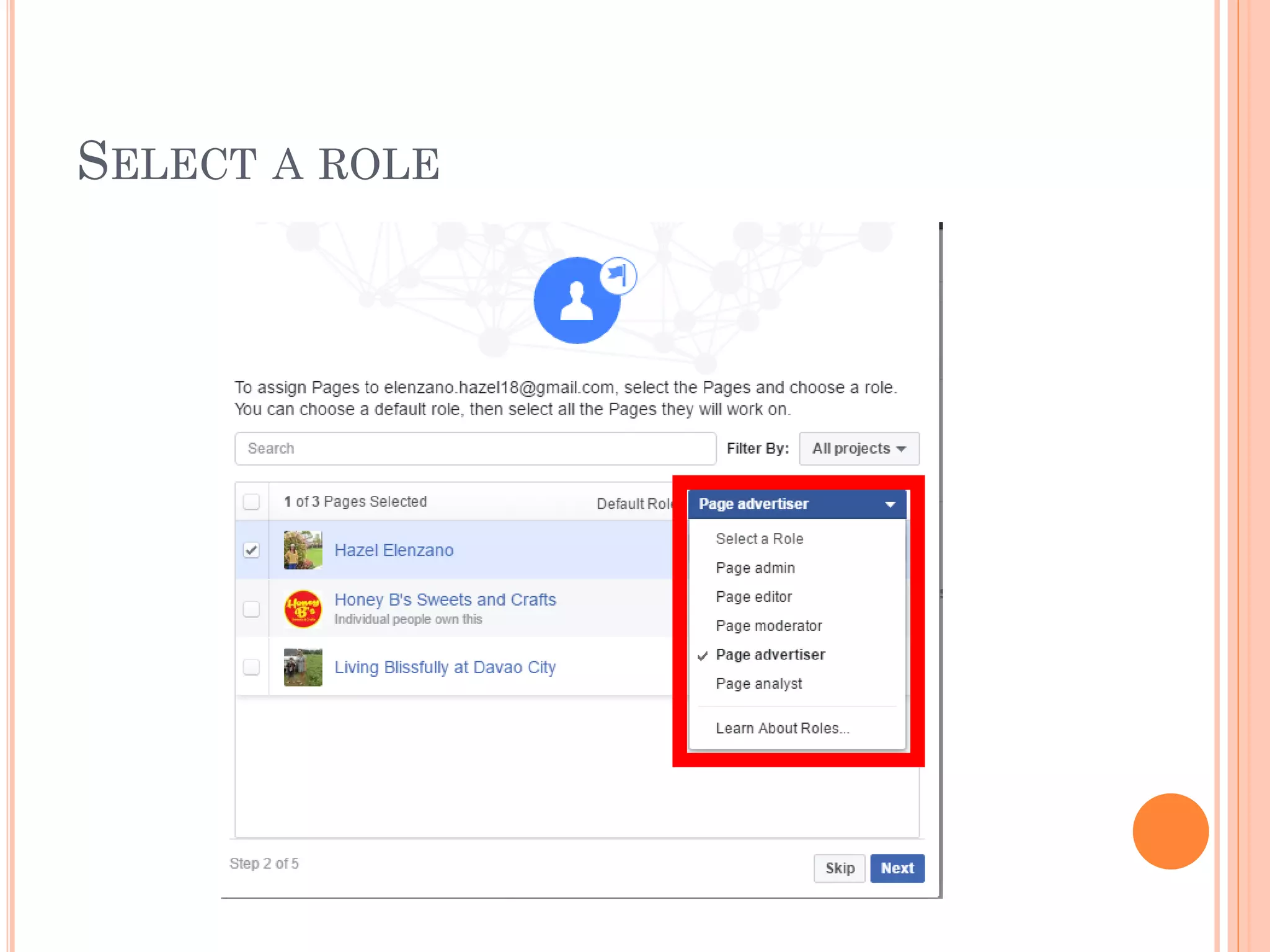Click 'Individual people own this' subtitle
This screenshot has height=952, width=1270.
click(408, 619)
